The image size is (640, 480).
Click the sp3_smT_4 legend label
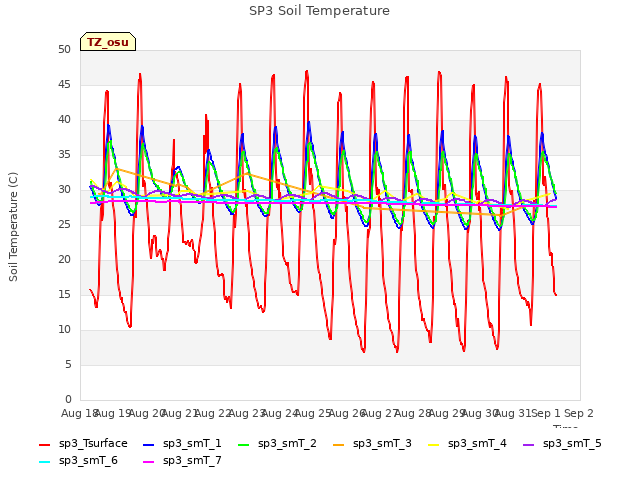477,443
